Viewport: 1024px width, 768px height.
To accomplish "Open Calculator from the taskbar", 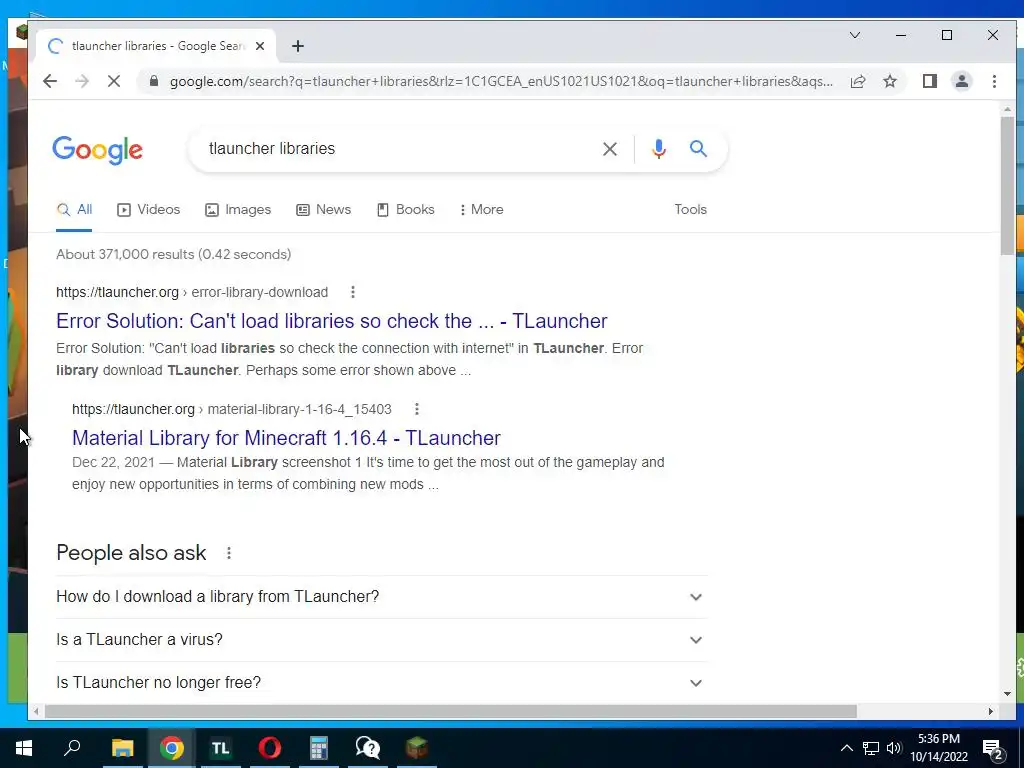I will tap(318, 748).
